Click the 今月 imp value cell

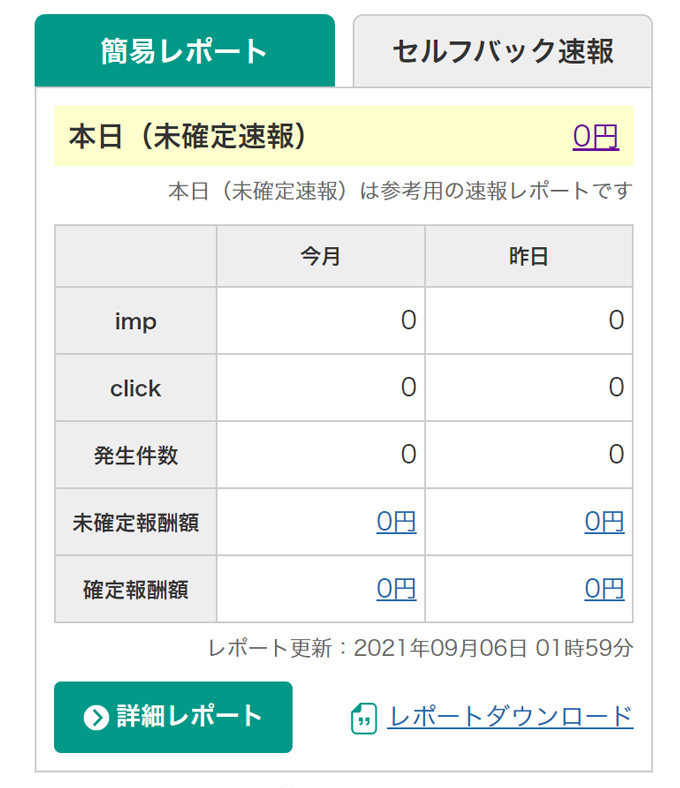(321, 321)
